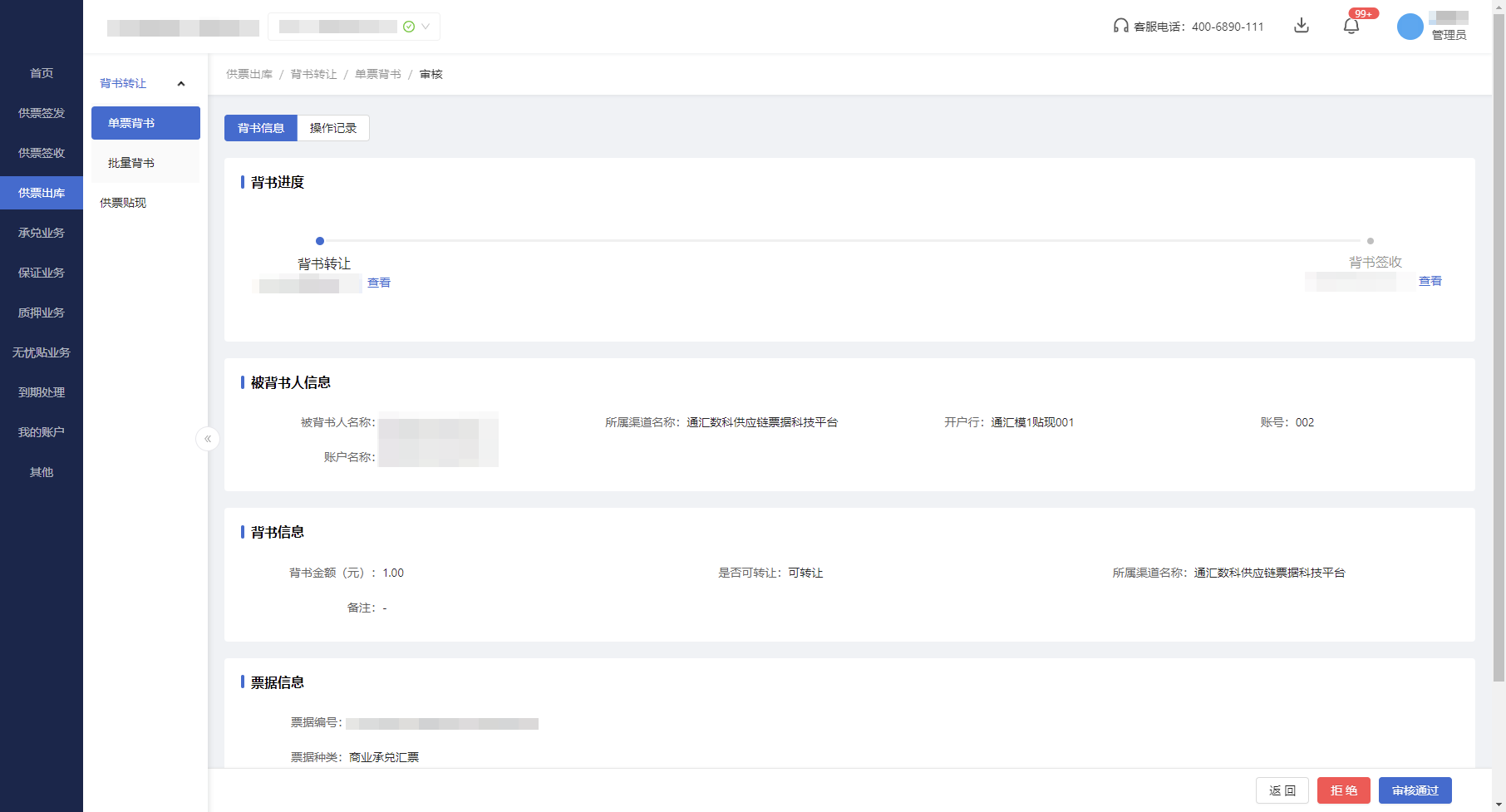
Task: Click the red 拒绝 button
Action: tap(1343, 790)
